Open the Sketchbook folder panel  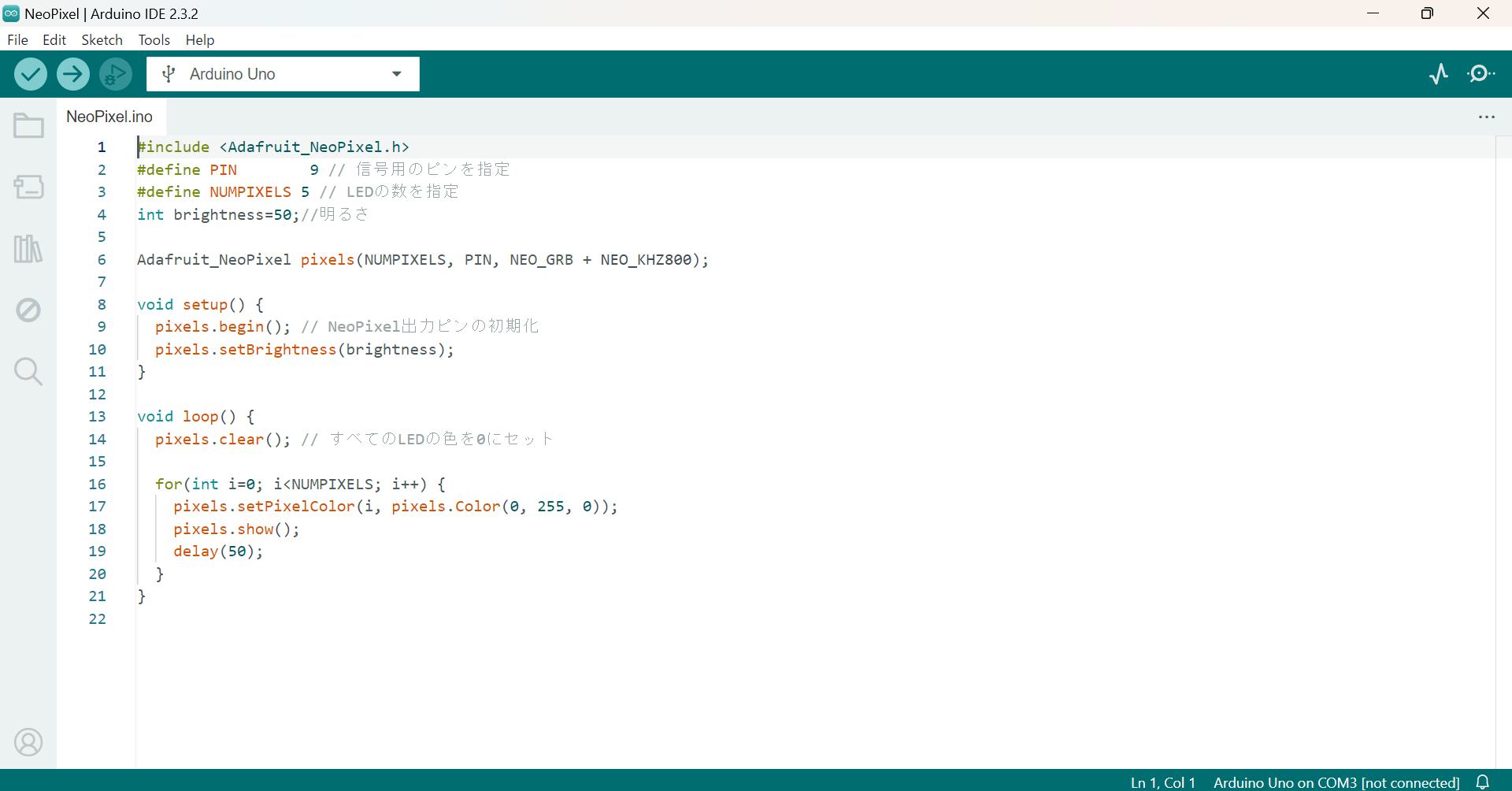[28, 125]
